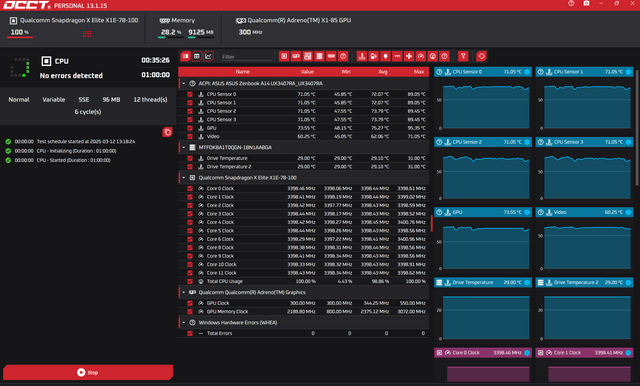Click blue info dot on CPU Sensor 0 graph
The width and height of the screenshot is (640, 386).
tap(527, 72)
